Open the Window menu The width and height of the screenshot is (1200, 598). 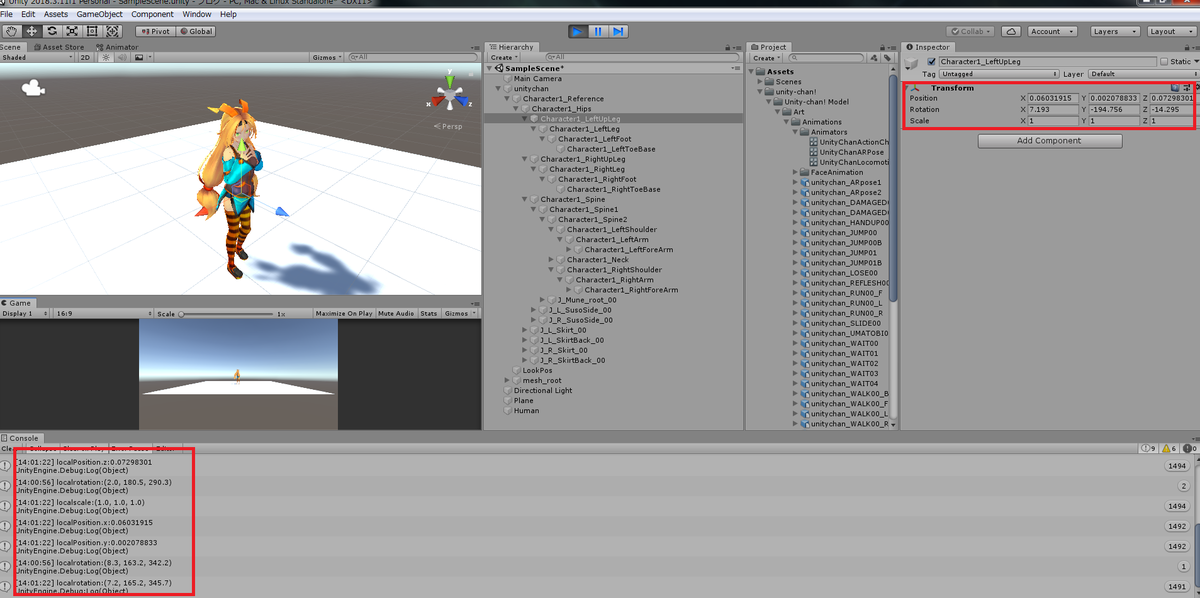pos(197,15)
